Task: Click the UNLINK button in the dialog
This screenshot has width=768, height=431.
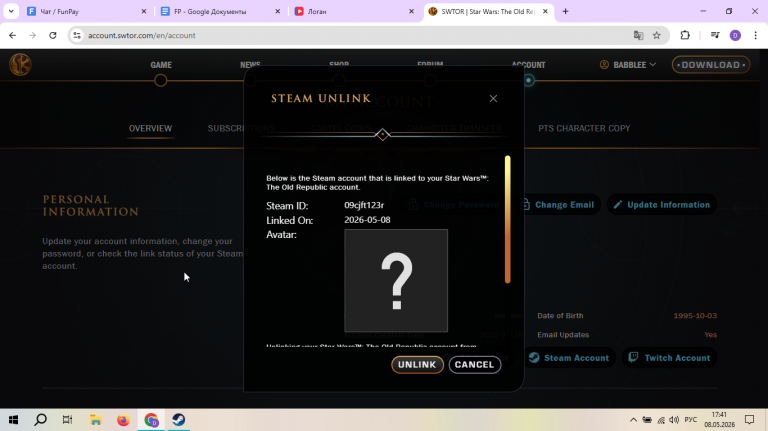Action: [417, 364]
